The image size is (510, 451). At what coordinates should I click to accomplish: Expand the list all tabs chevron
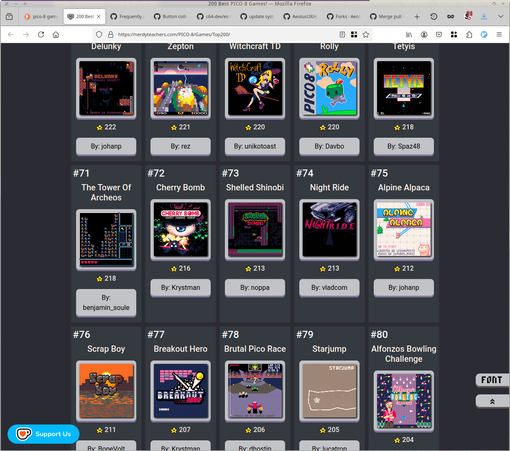pyautogui.click(x=500, y=16)
